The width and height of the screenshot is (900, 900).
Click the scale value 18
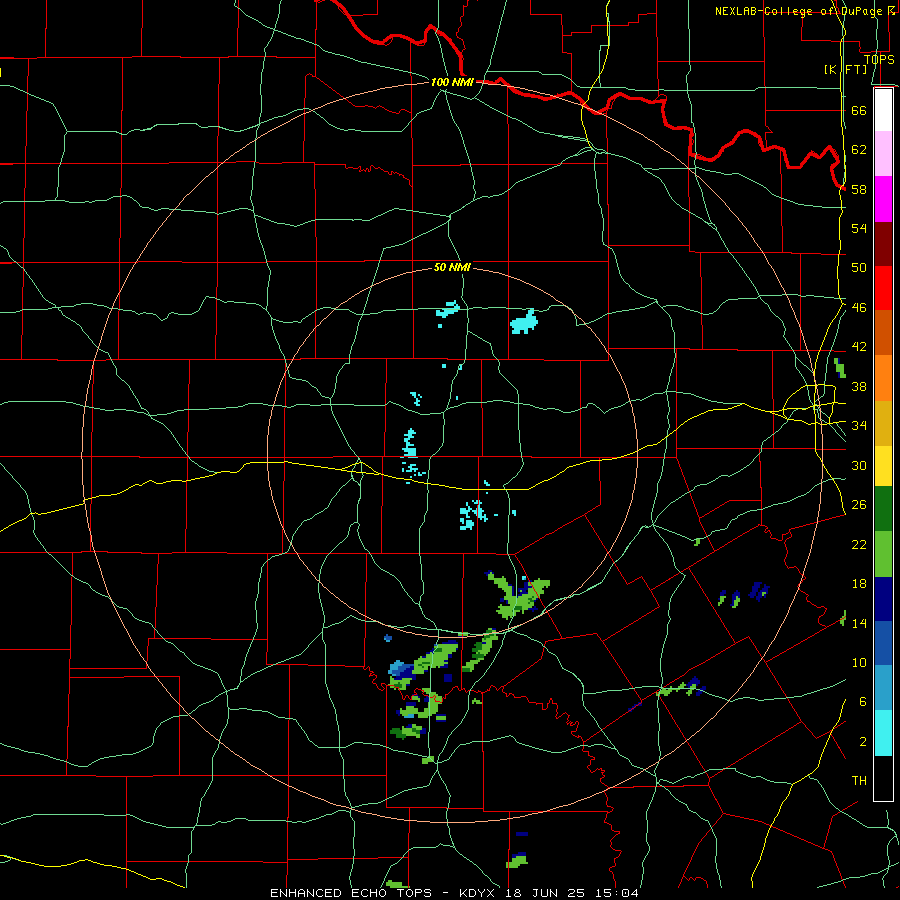point(859,584)
